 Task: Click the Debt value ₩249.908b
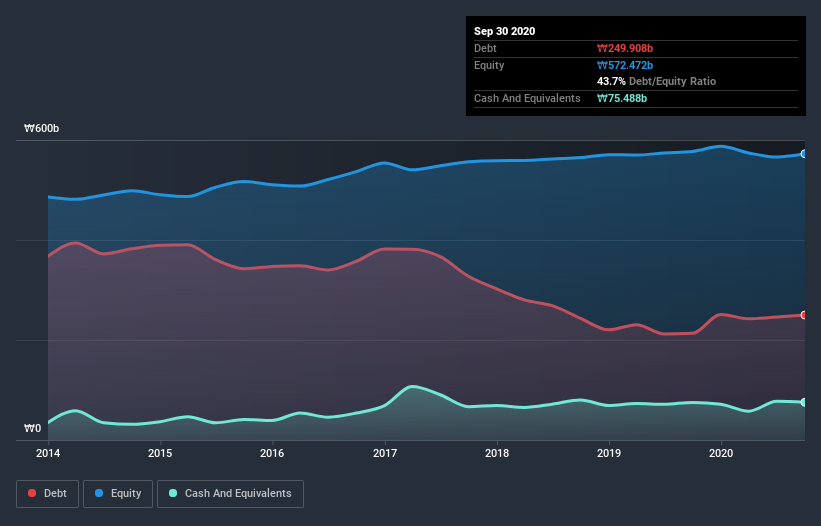pos(625,48)
